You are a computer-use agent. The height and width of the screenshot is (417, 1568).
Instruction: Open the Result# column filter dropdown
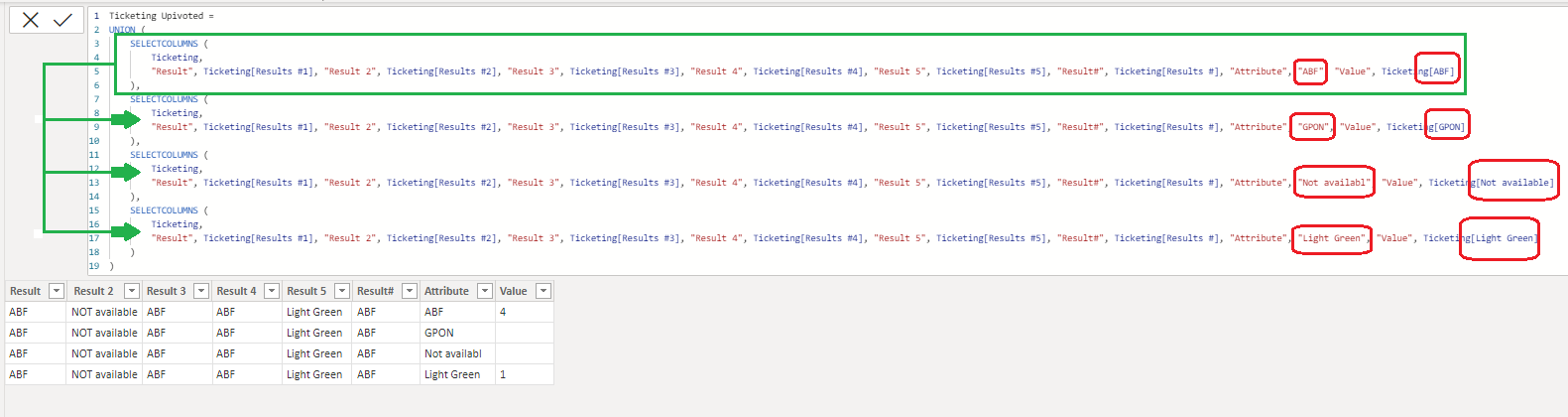tap(410, 291)
